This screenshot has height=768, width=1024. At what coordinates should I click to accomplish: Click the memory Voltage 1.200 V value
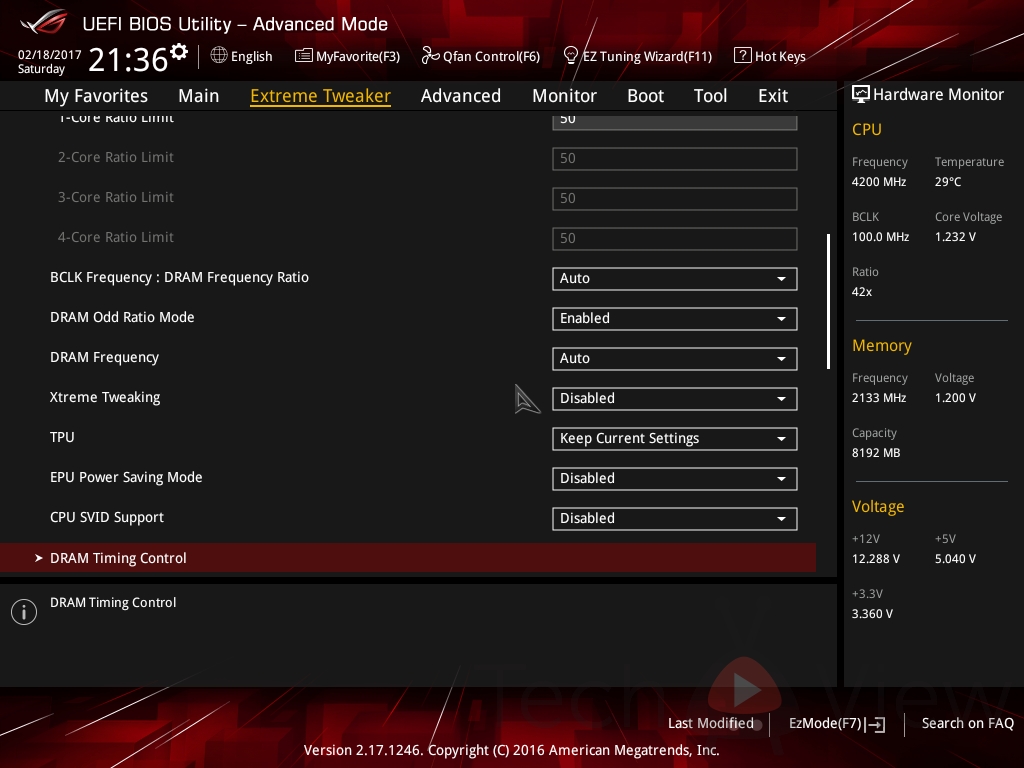click(x=955, y=397)
